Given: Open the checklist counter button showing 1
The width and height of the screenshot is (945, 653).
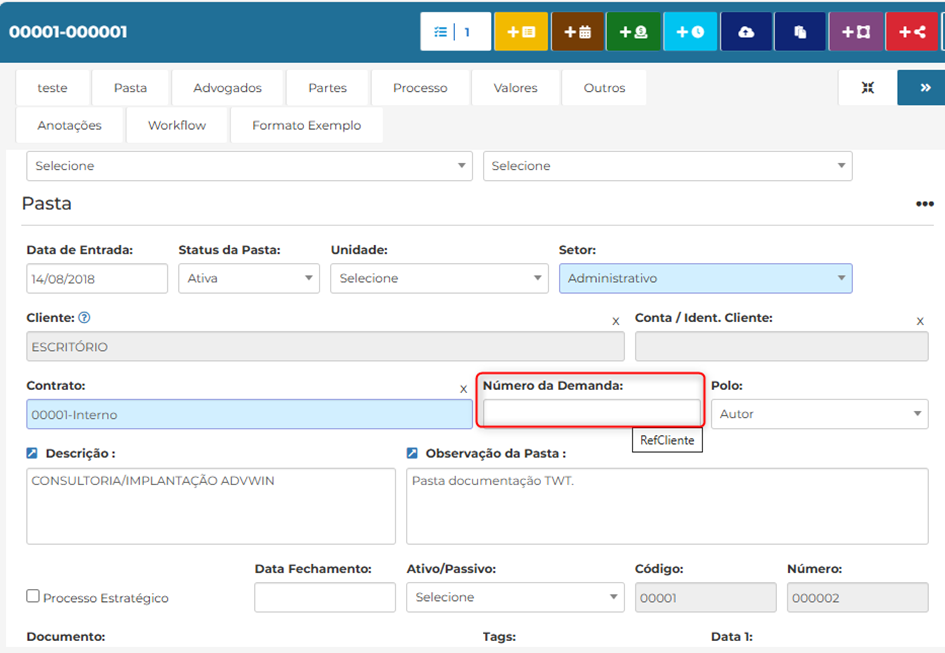Looking at the screenshot, I should (x=455, y=31).
